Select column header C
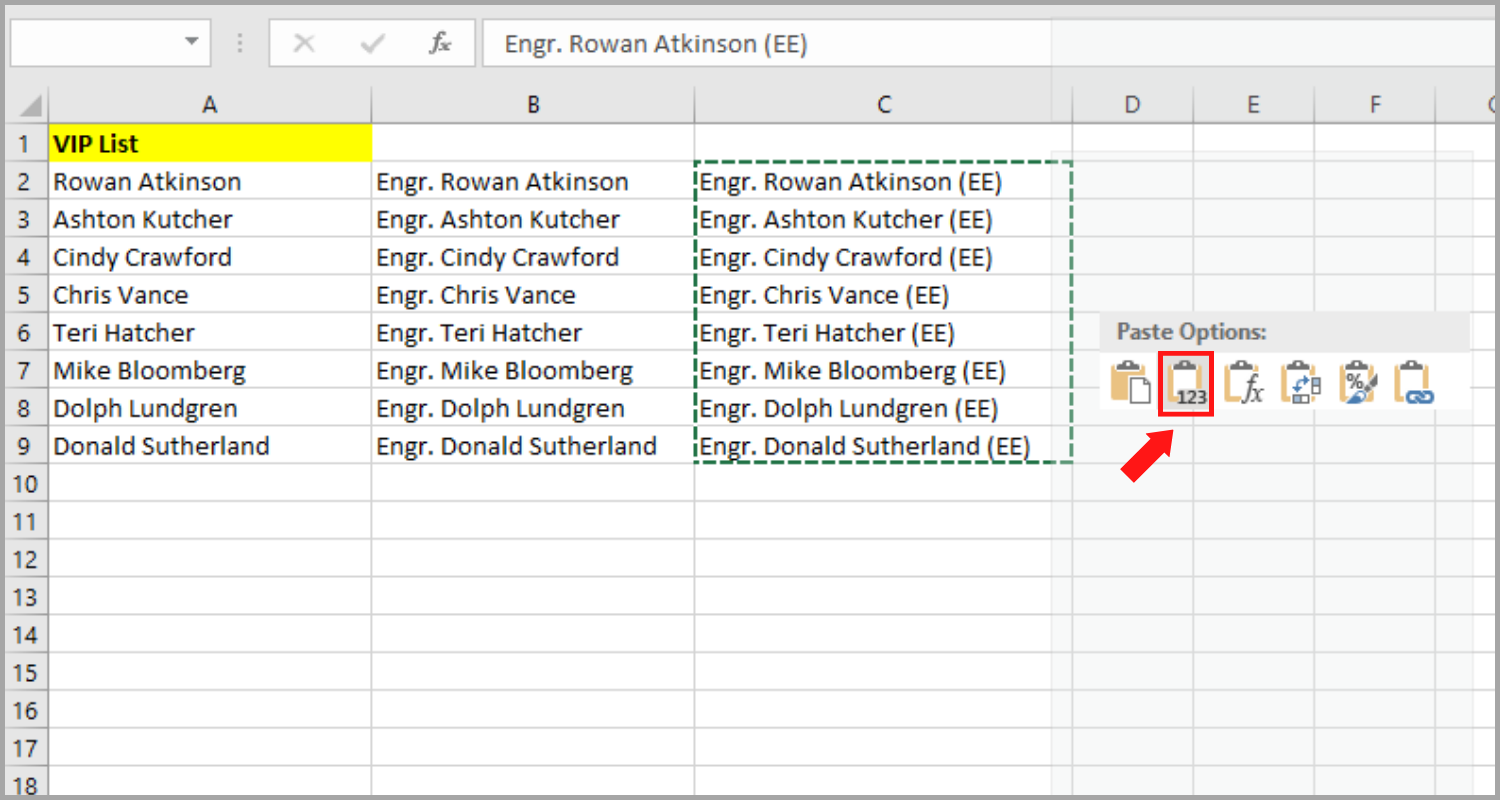 coord(883,104)
